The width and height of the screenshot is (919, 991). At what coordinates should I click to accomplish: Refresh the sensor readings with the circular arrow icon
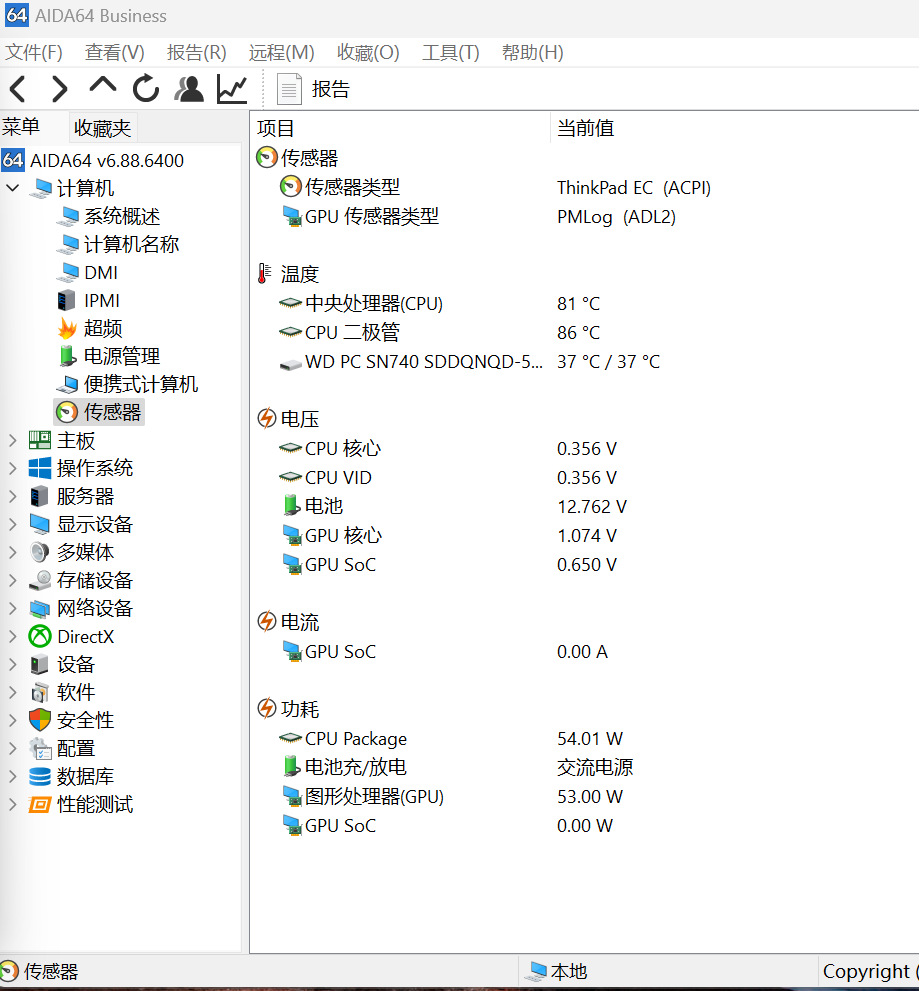click(x=145, y=88)
